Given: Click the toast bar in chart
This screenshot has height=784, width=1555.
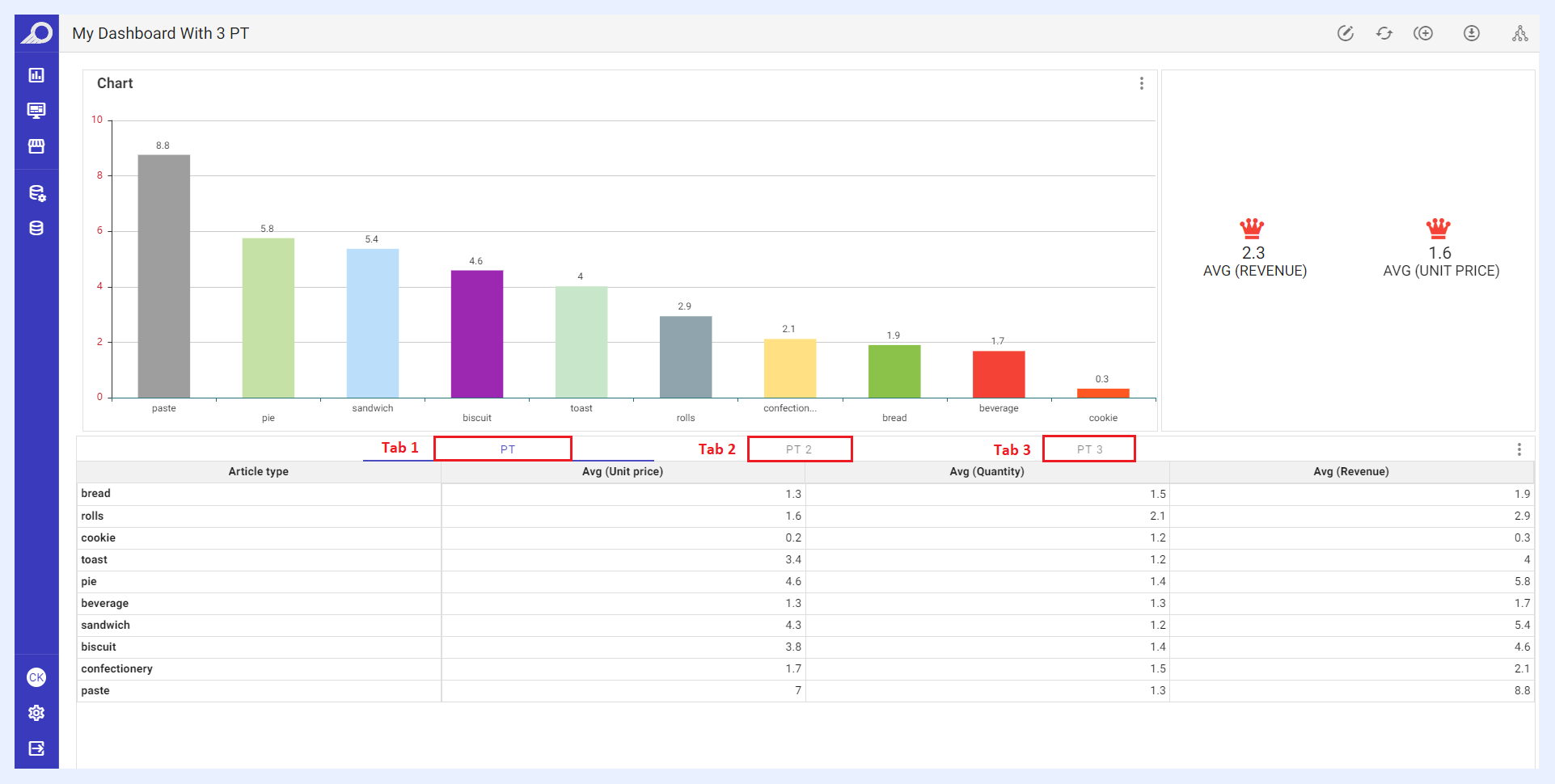Looking at the screenshot, I should (x=581, y=342).
